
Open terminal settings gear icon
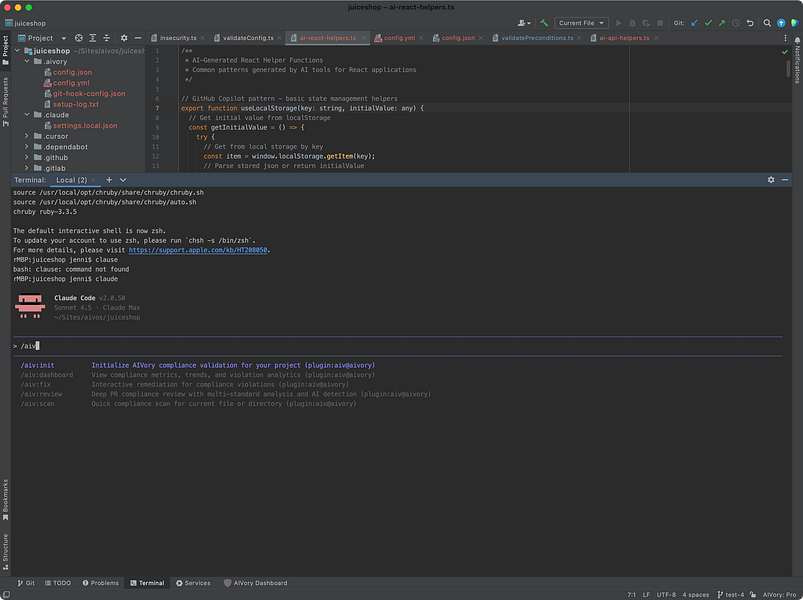point(771,180)
